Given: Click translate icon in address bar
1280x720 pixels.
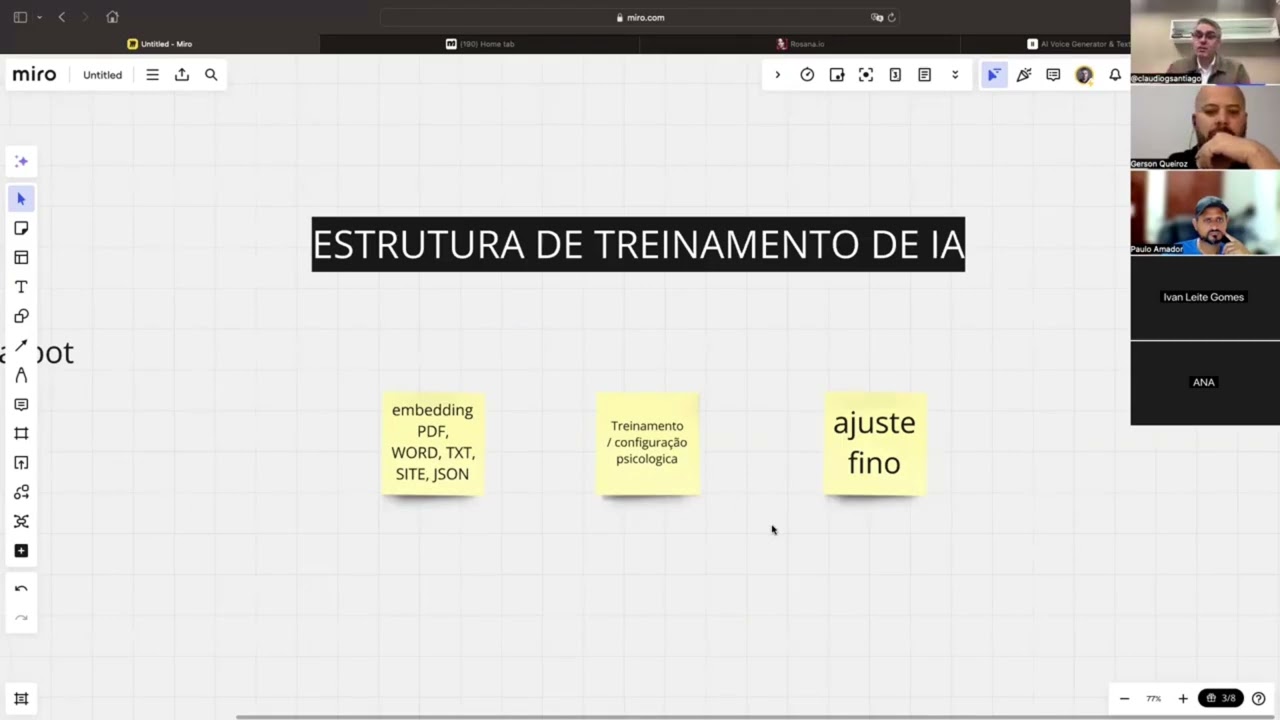Looking at the screenshot, I should coord(876,17).
